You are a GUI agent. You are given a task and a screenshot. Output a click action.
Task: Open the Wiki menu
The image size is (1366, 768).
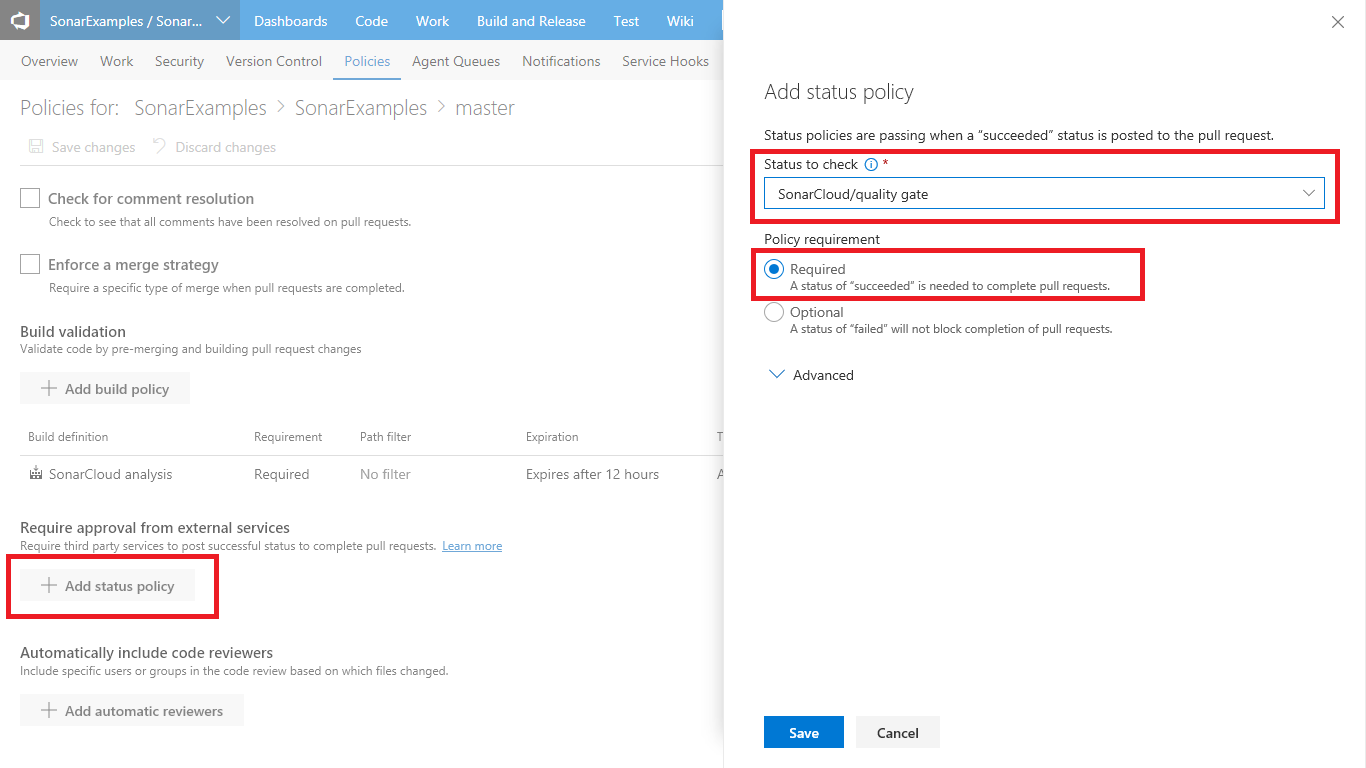tap(680, 20)
